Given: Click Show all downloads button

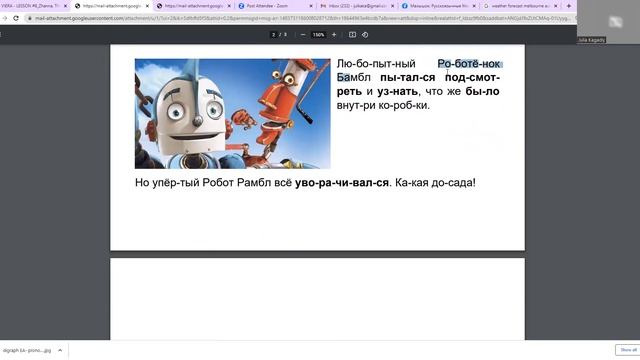Looking at the screenshot, I should point(628,350).
